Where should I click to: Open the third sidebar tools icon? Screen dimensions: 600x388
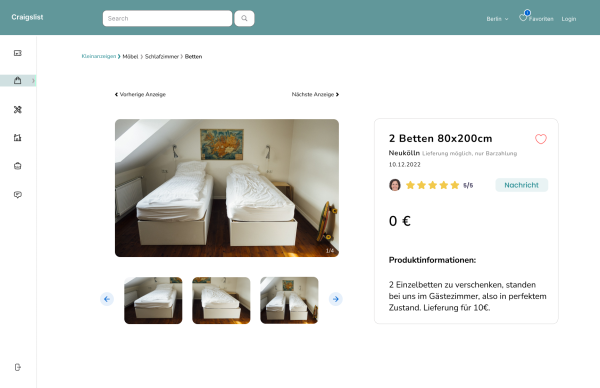(x=18, y=109)
